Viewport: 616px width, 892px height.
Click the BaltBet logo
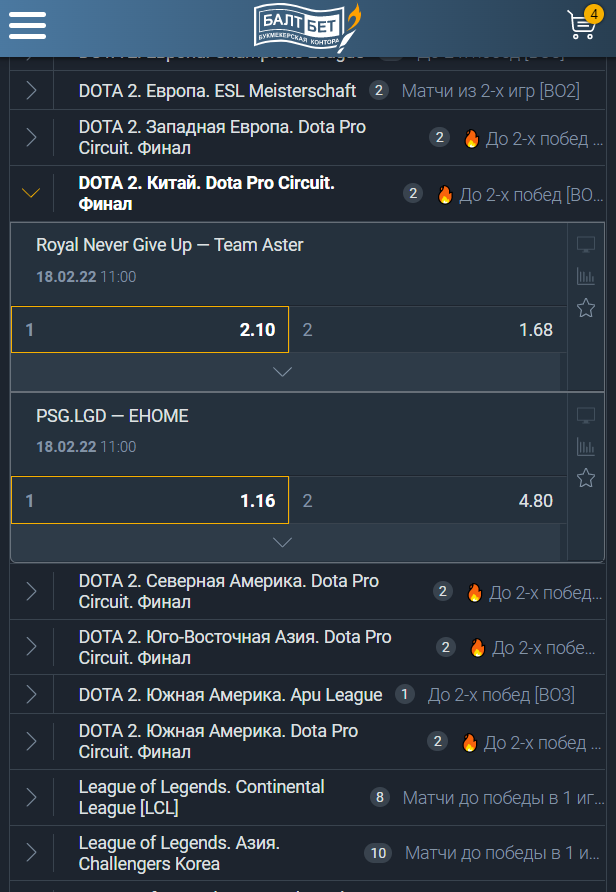click(x=306, y=24)
